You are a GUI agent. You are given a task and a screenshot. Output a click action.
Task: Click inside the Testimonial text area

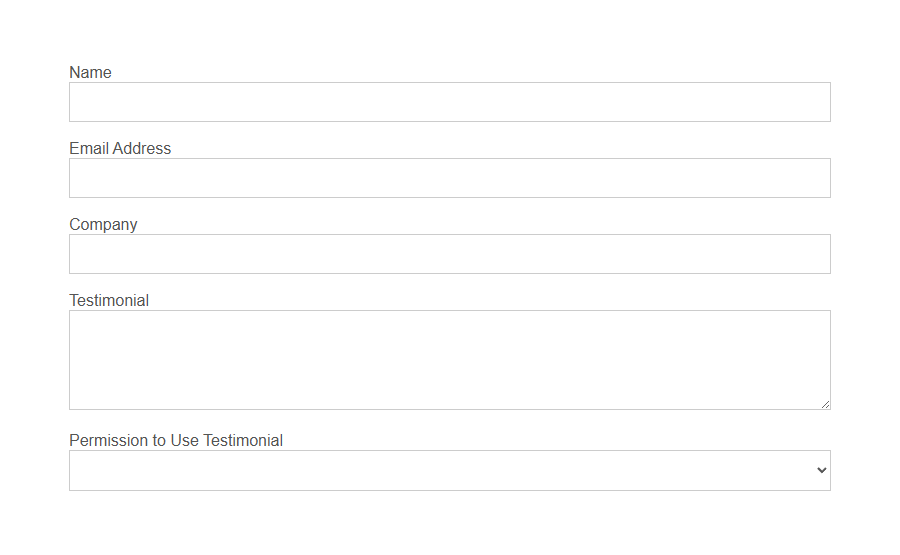[449, 360]
